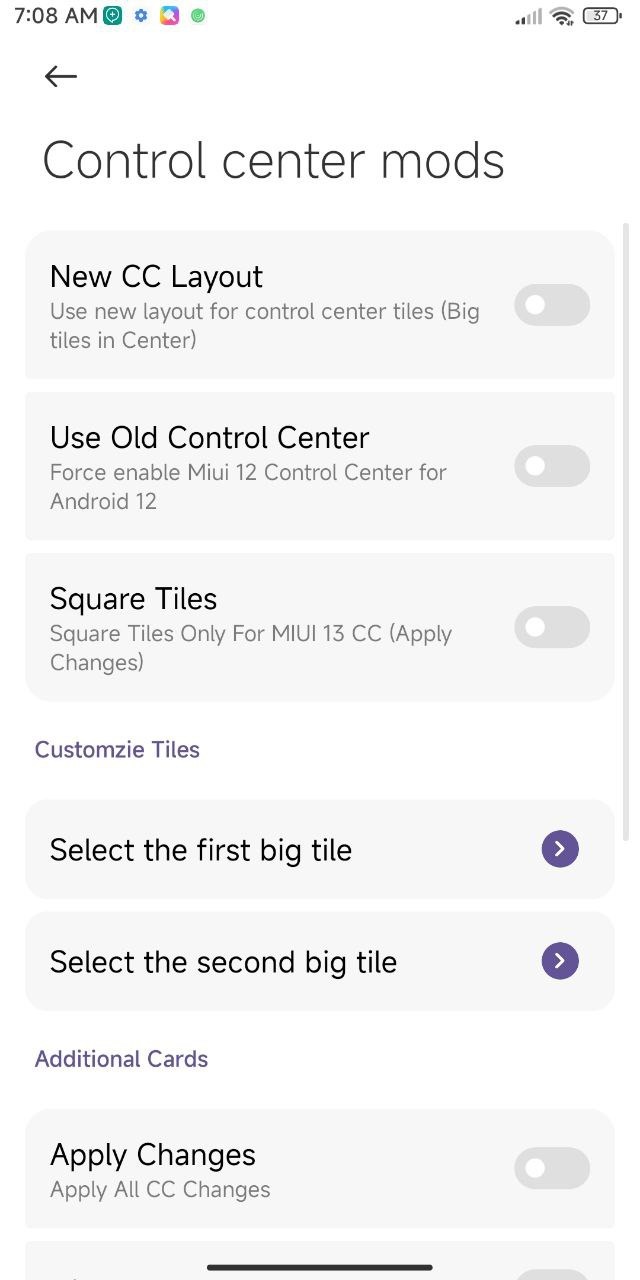
Task: Tap the green circle notification icon
Action: click(198, 16)
